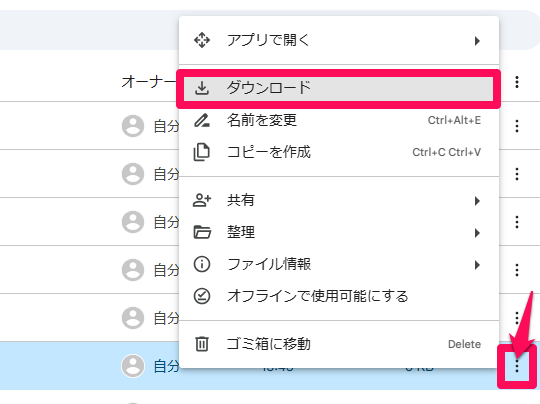Screen dimensions: 540x404
Task: Open the three-dot menu of the highlighted blue row
Action: pyautogui.click(x=517, y=366)
